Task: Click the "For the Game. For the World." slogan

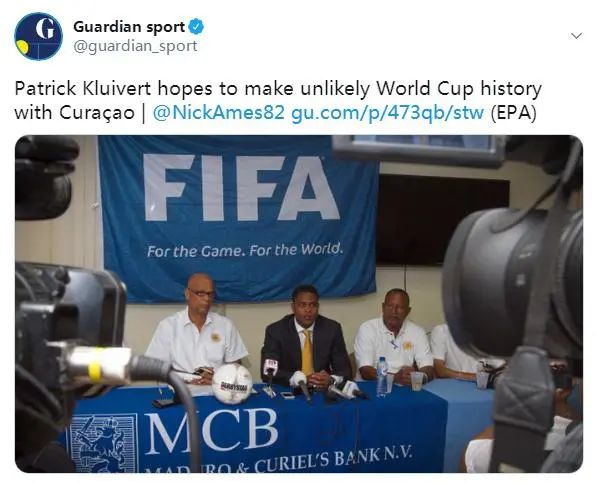Action: [245, 250]
